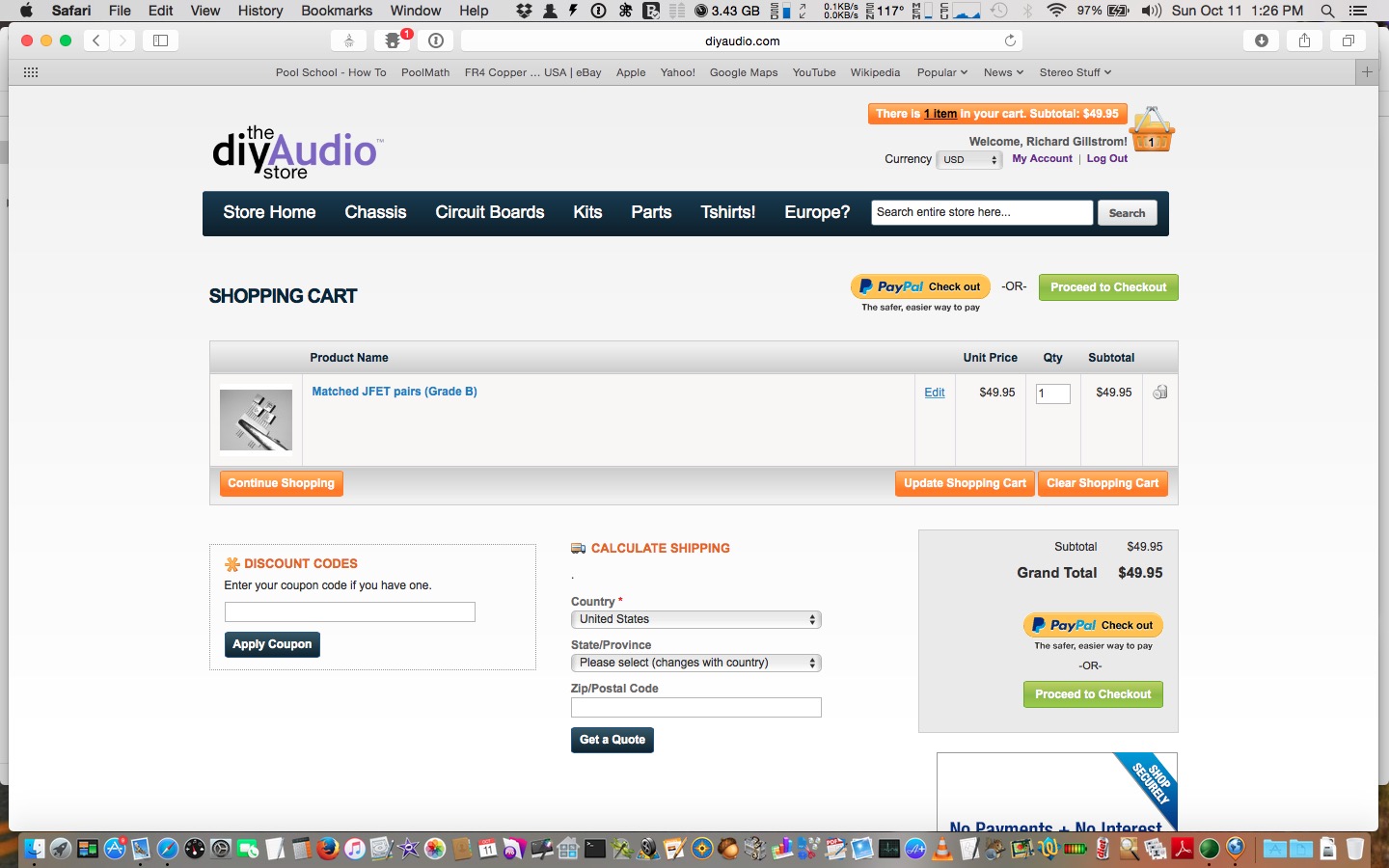Screen dimensions: 1389x868
Task: Open the Safari menu
Action: [71, 11]
